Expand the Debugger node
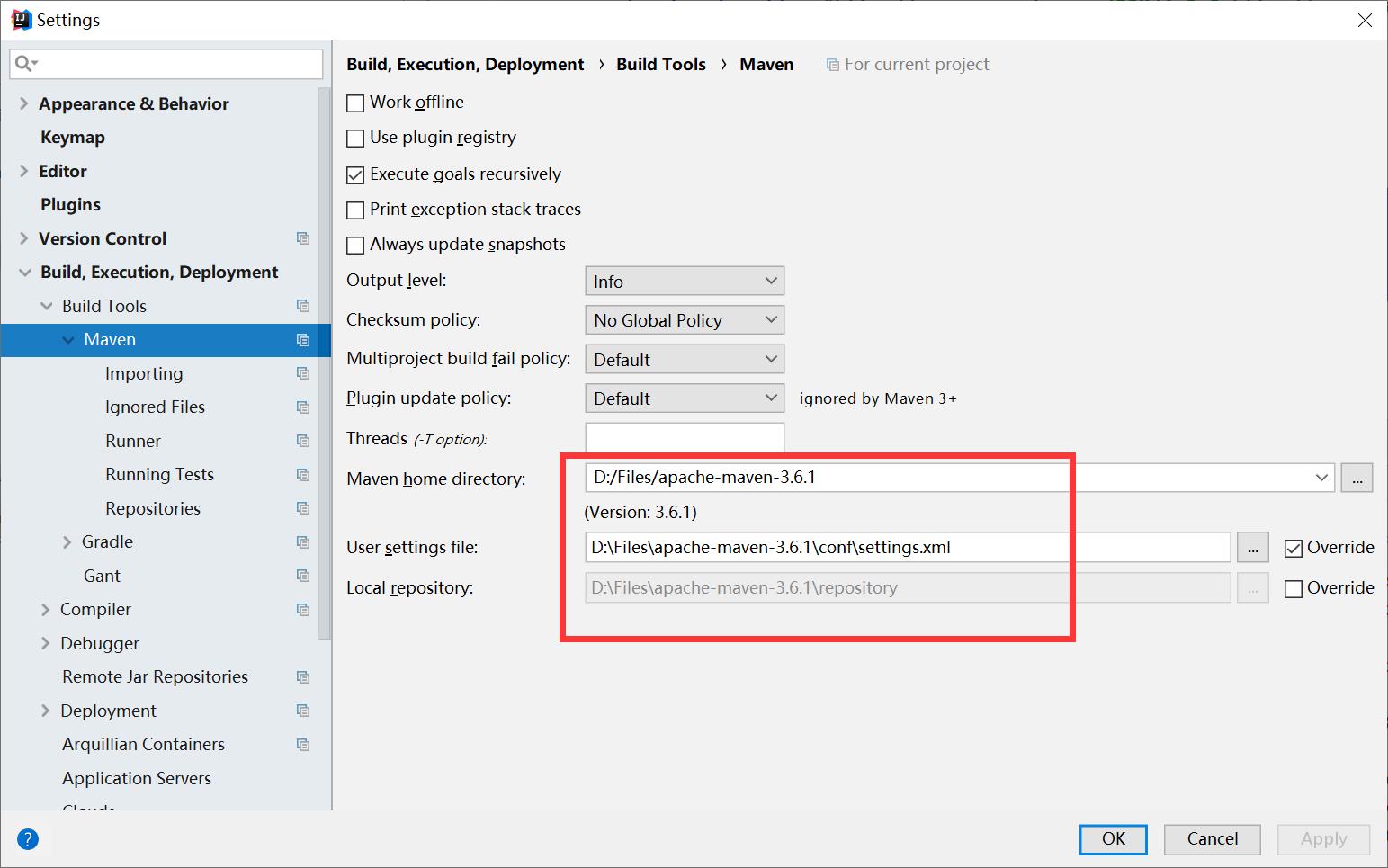The image size is (1388, 868). (x=46, y=643)
